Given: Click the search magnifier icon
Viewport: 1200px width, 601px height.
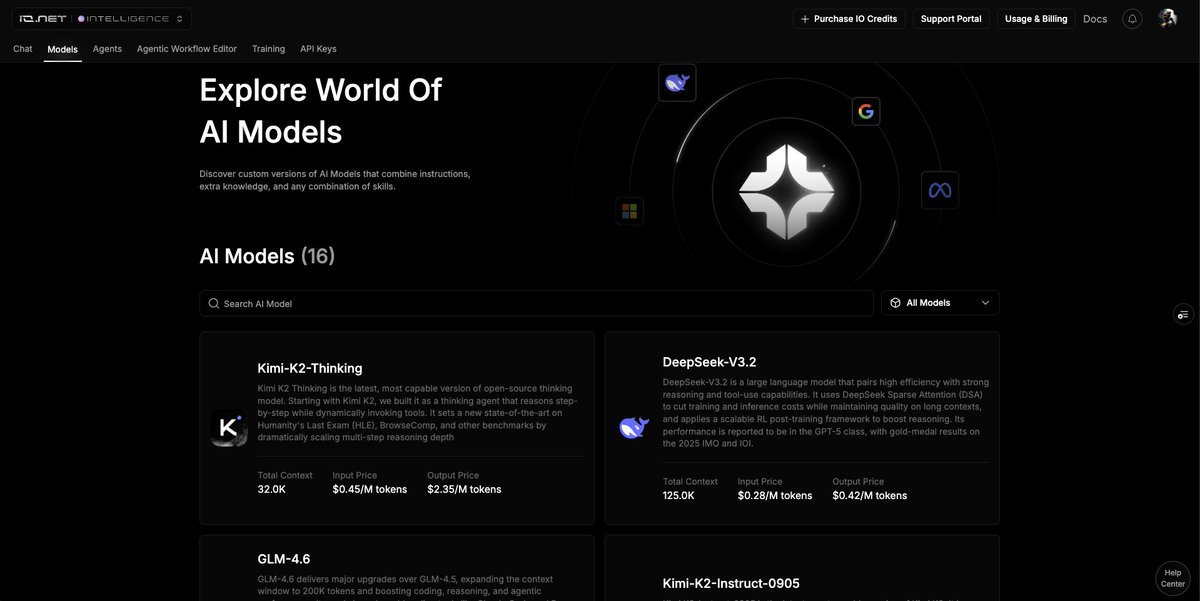Looking at the screenshot, I should (x=214, y=303).
